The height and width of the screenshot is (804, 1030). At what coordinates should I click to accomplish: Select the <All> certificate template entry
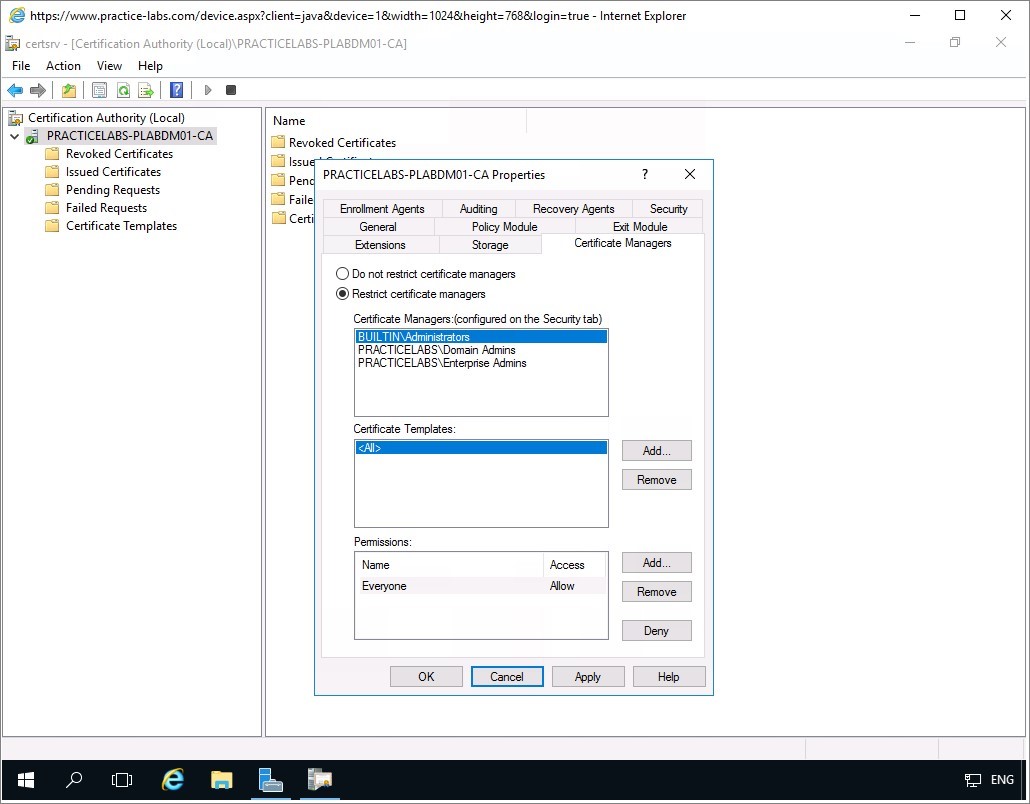(481, 448)
